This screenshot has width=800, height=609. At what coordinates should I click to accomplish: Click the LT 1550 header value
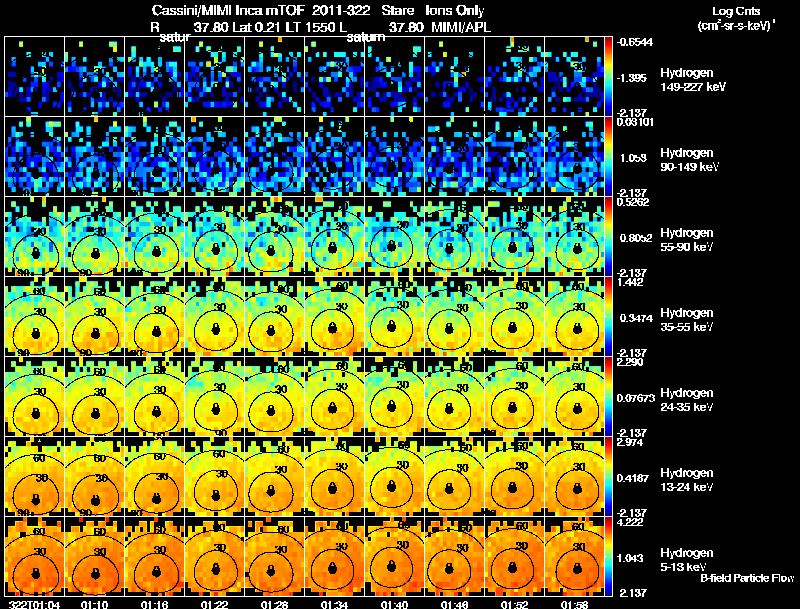(310, 27)
